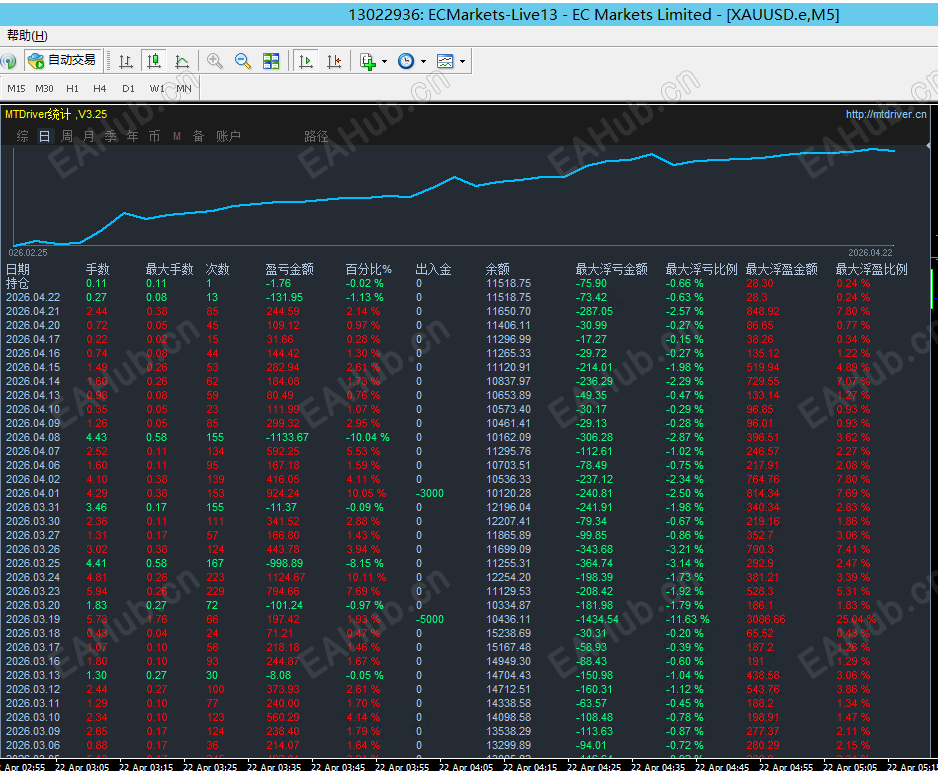This screenshot has height=771, width=938.
Task: Select the line chart icon
Action: point(182,61)
